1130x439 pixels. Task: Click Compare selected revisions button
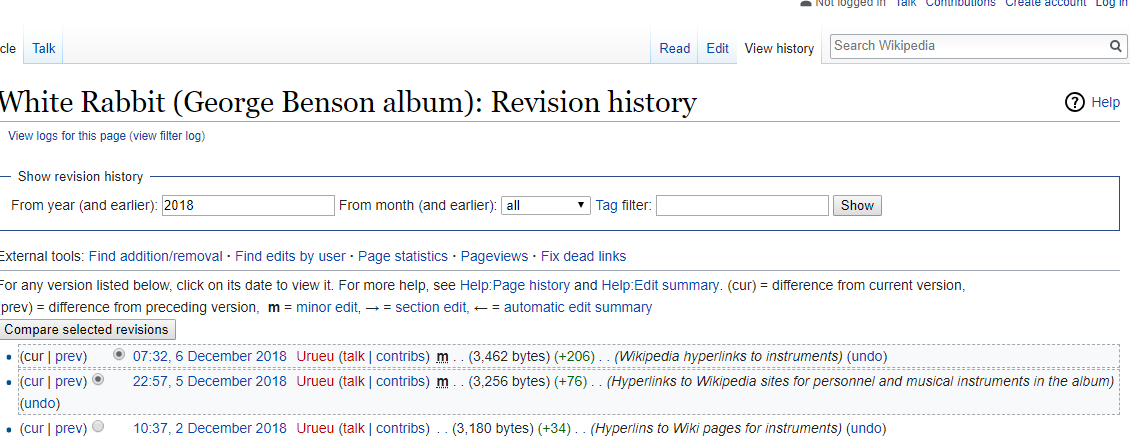(88, 329)
